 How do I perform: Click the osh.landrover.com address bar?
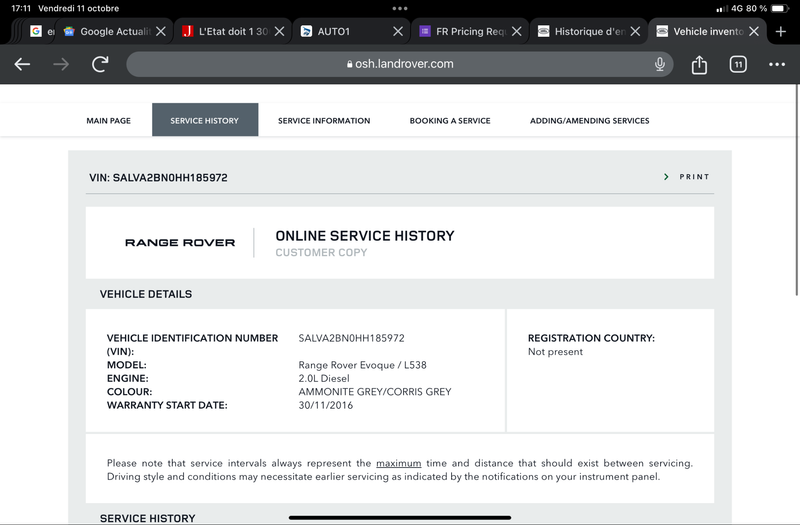(x=399, y=64)
